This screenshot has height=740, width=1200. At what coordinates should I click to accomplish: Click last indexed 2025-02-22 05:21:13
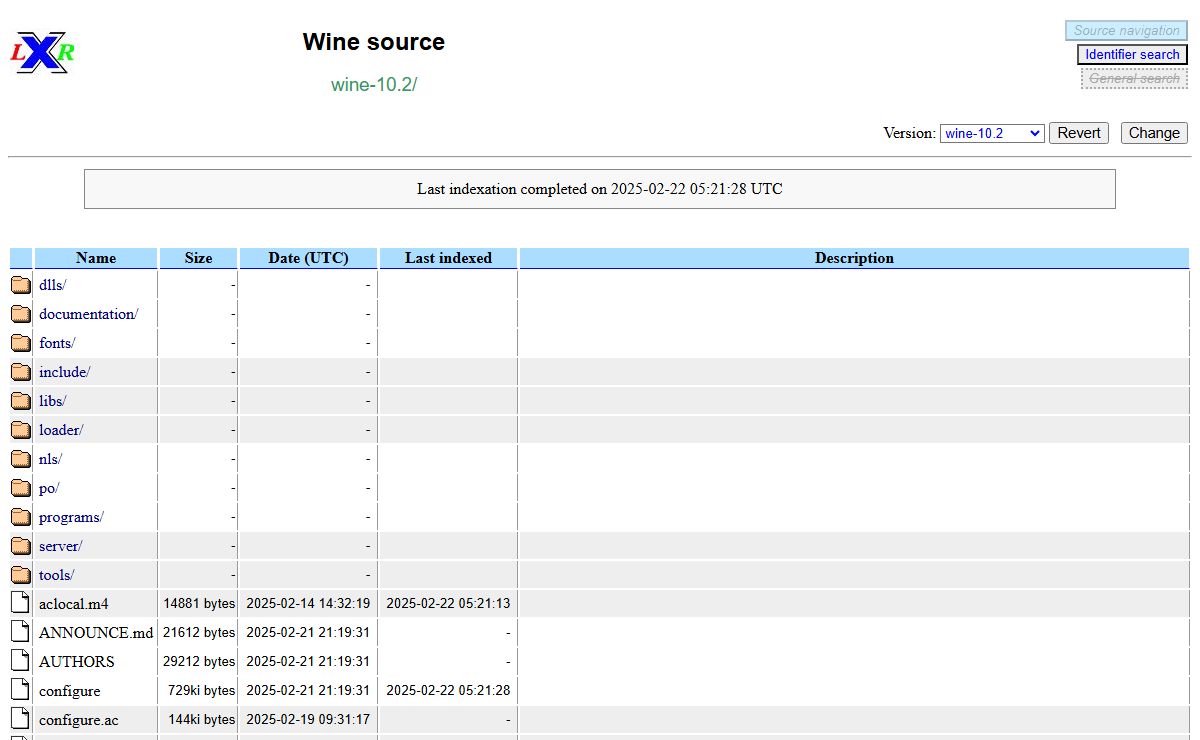click(448, 604)
